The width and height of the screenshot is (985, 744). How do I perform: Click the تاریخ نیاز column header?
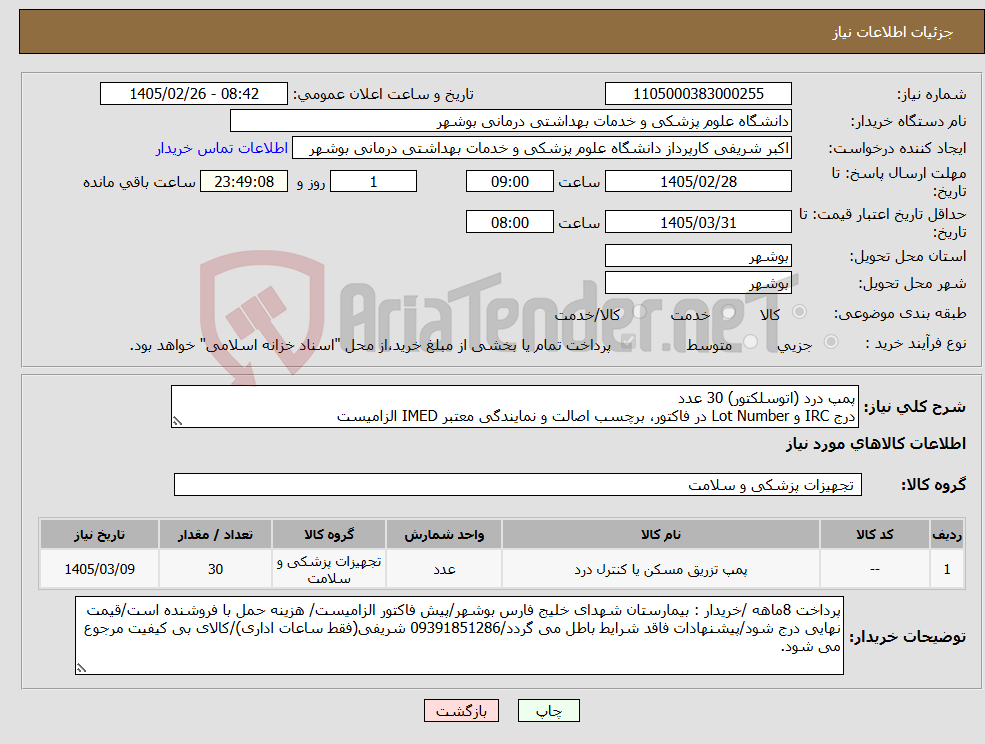tap(99, 534)
